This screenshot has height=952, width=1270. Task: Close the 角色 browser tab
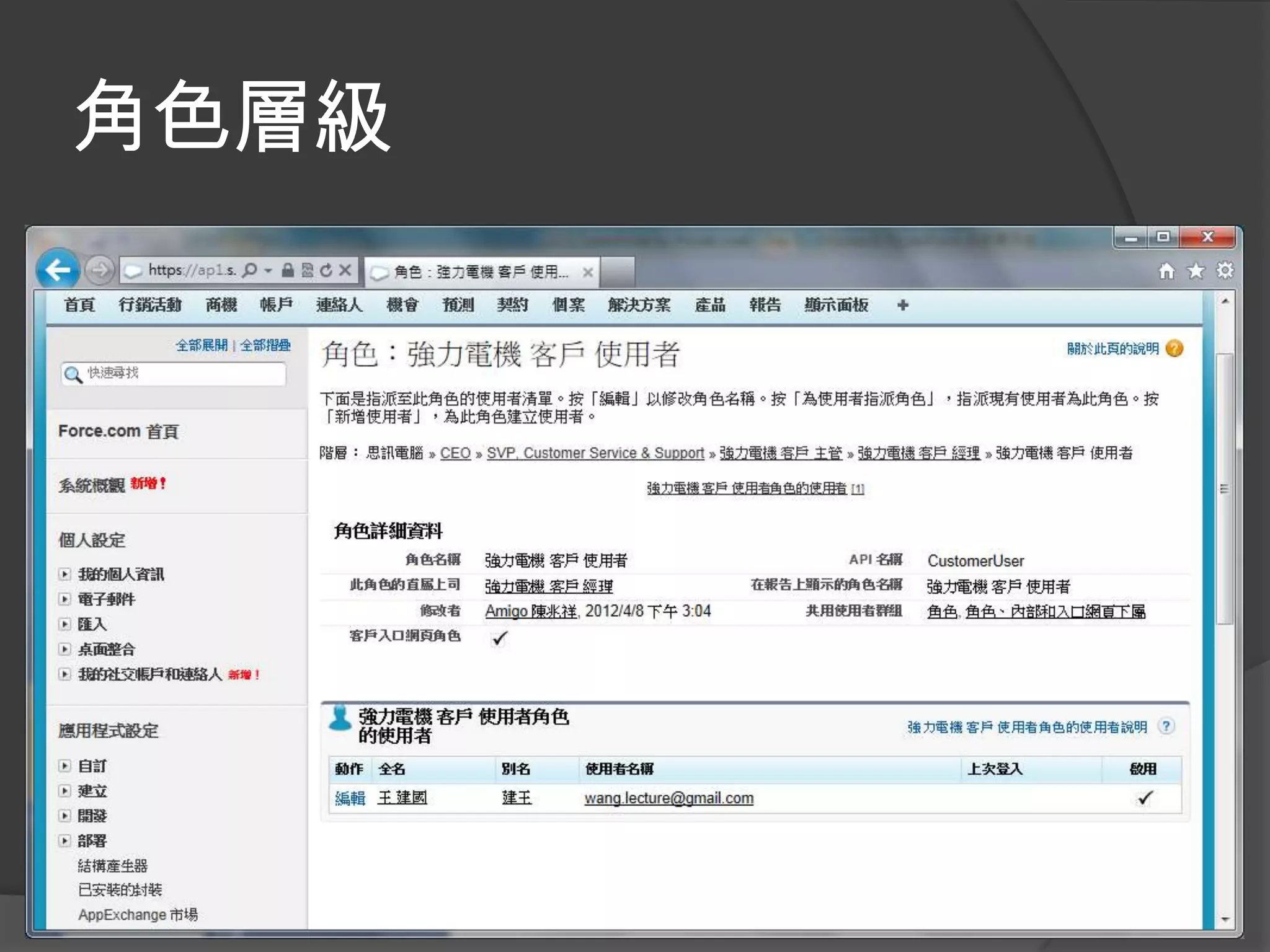click(587, 272)
